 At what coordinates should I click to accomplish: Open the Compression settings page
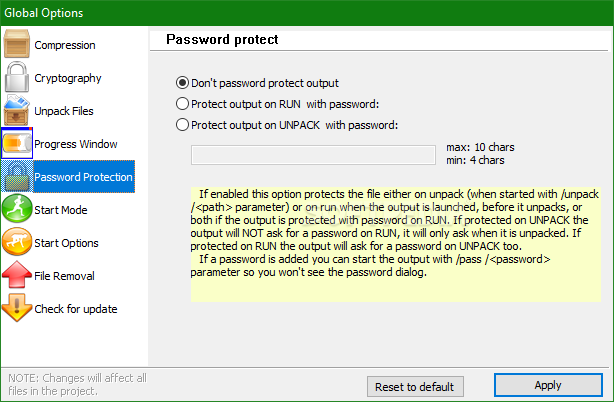pyautogui.click(x=65, y=45)
